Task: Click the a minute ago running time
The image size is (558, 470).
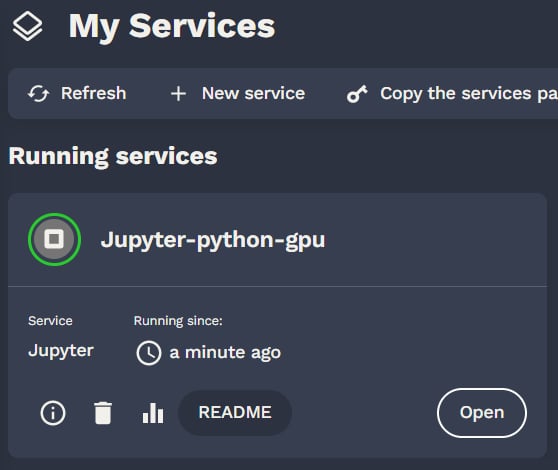Action: tap(225, 353)
